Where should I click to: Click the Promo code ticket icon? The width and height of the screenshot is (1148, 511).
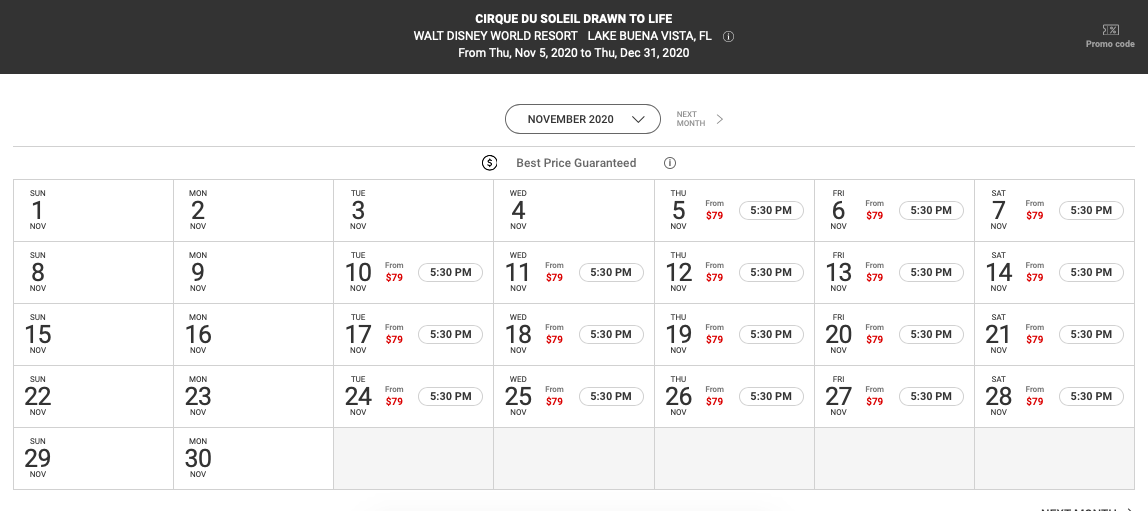pyautogui.click(x=1110, y=30)
